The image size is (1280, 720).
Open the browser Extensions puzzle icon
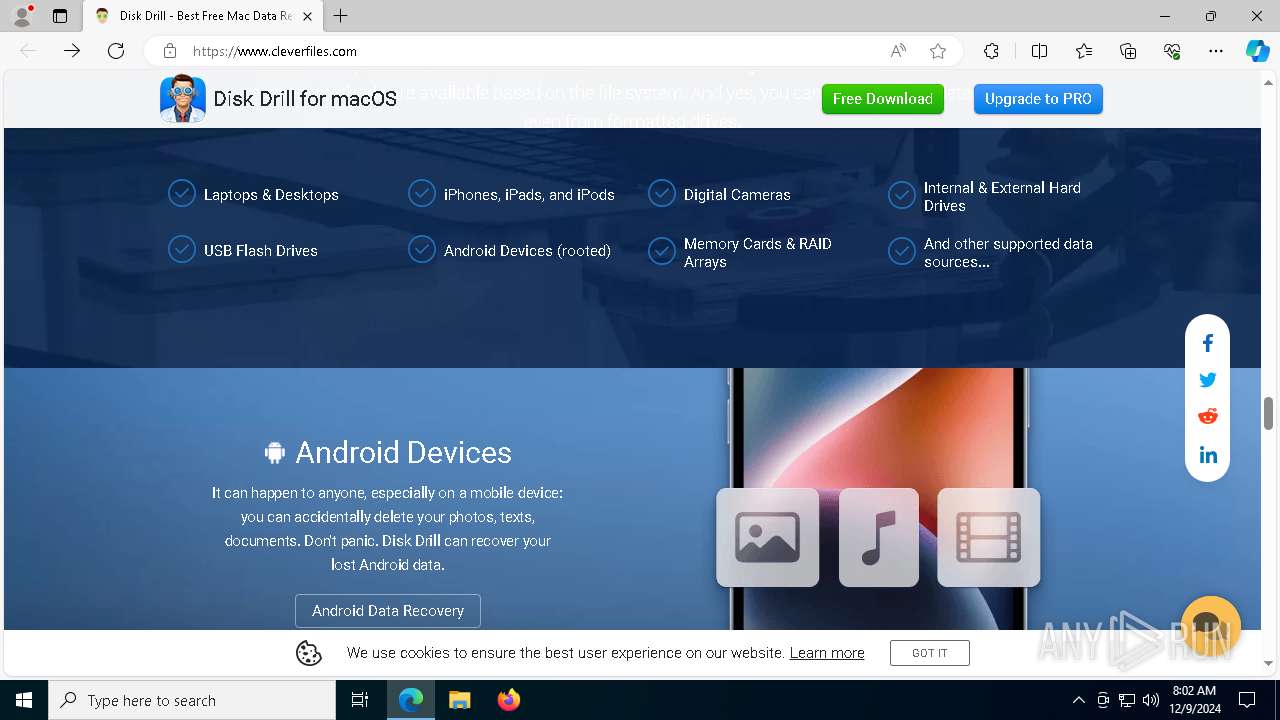click(991, 51)
